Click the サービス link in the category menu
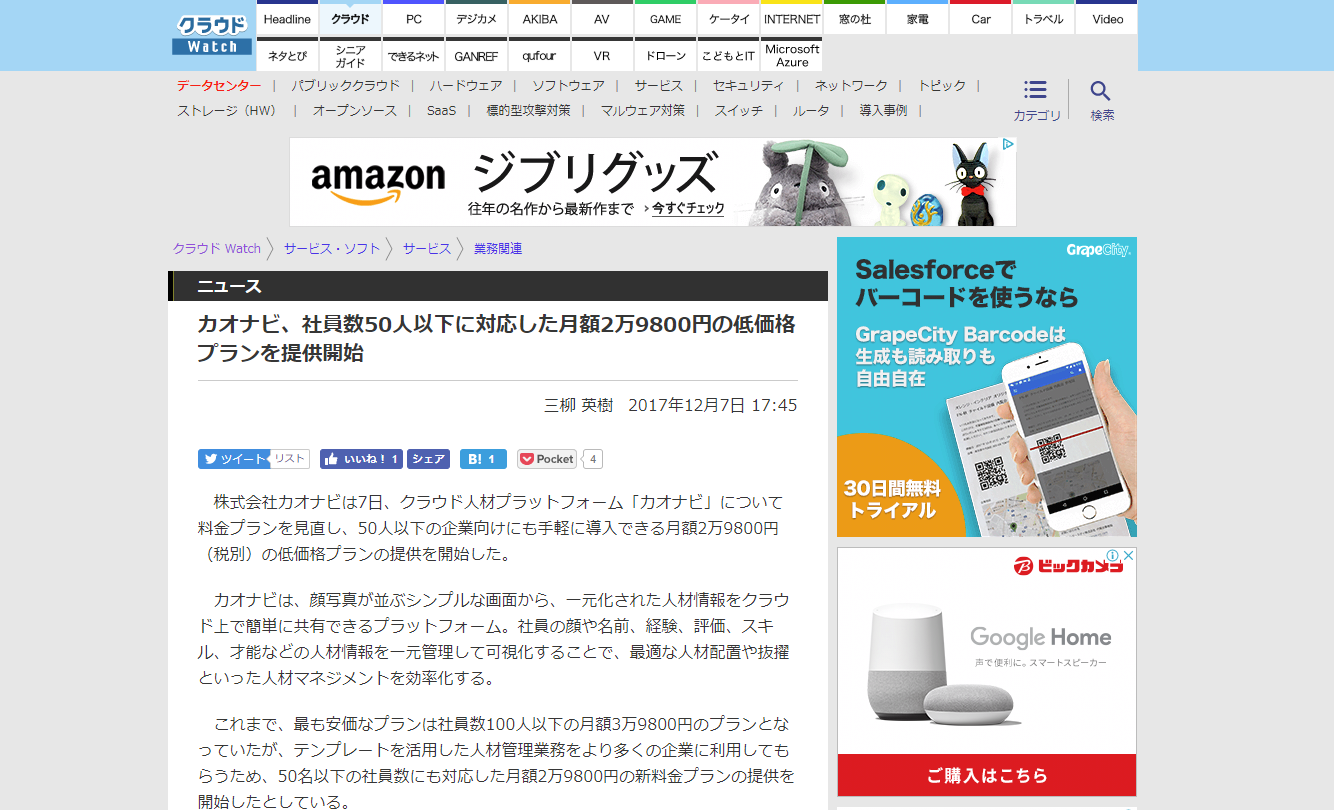 click(658, 86)
